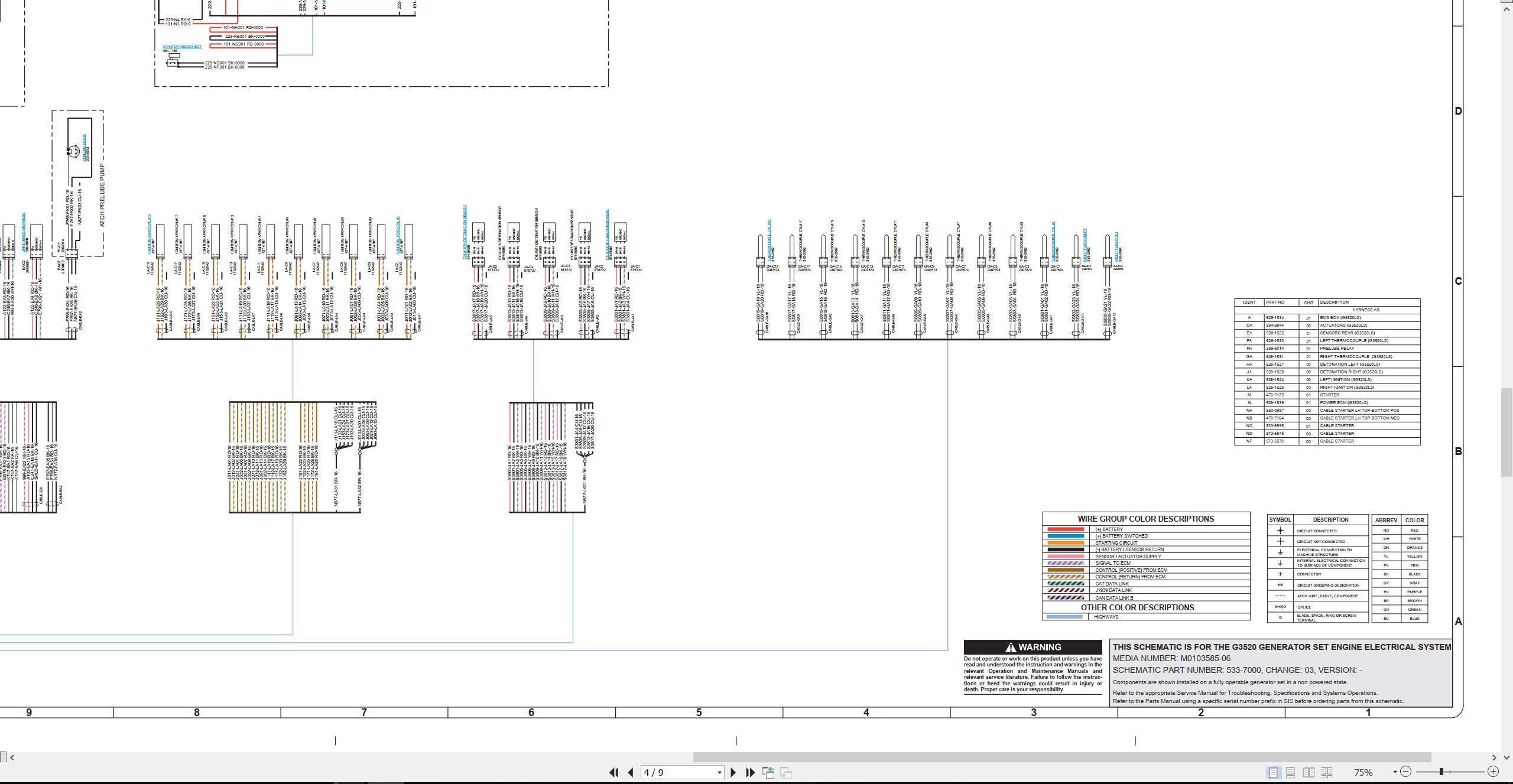Click grid row marker C
1513x784 pixels.
1458,281
